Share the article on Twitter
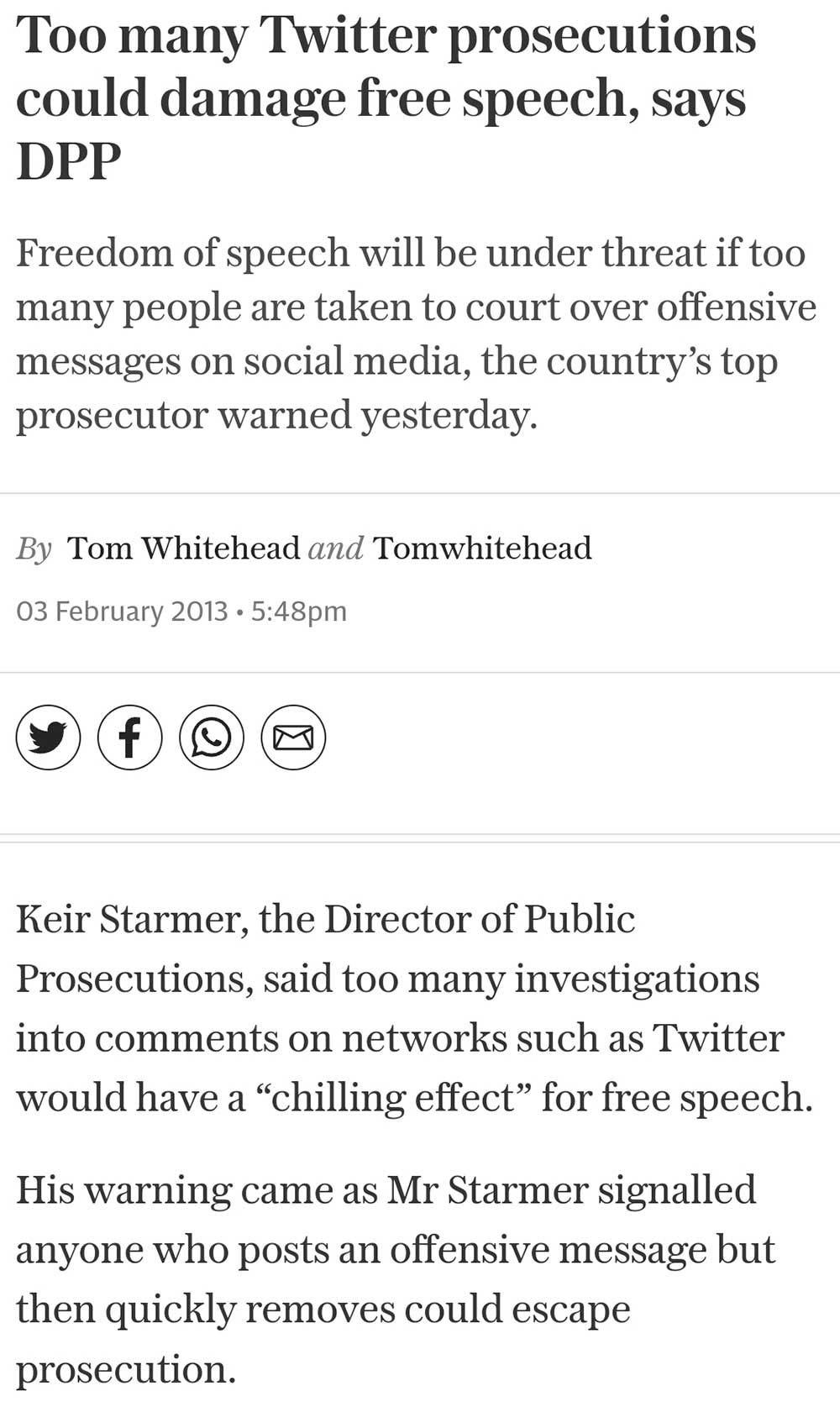This screenshot has height=1428, width=840. (48, 738)
